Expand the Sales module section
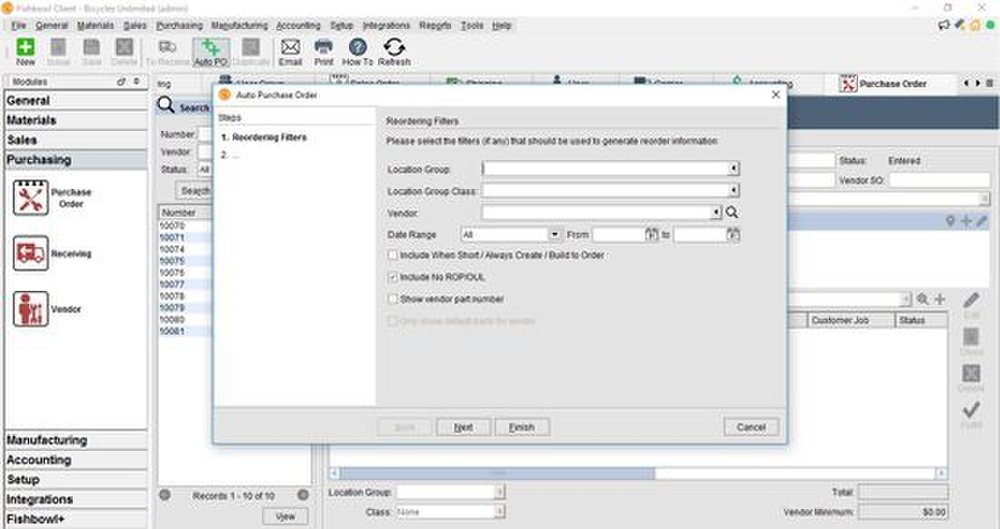This screenshot has width=1000, height=529. pyautogui.click(x=75, y=140)
